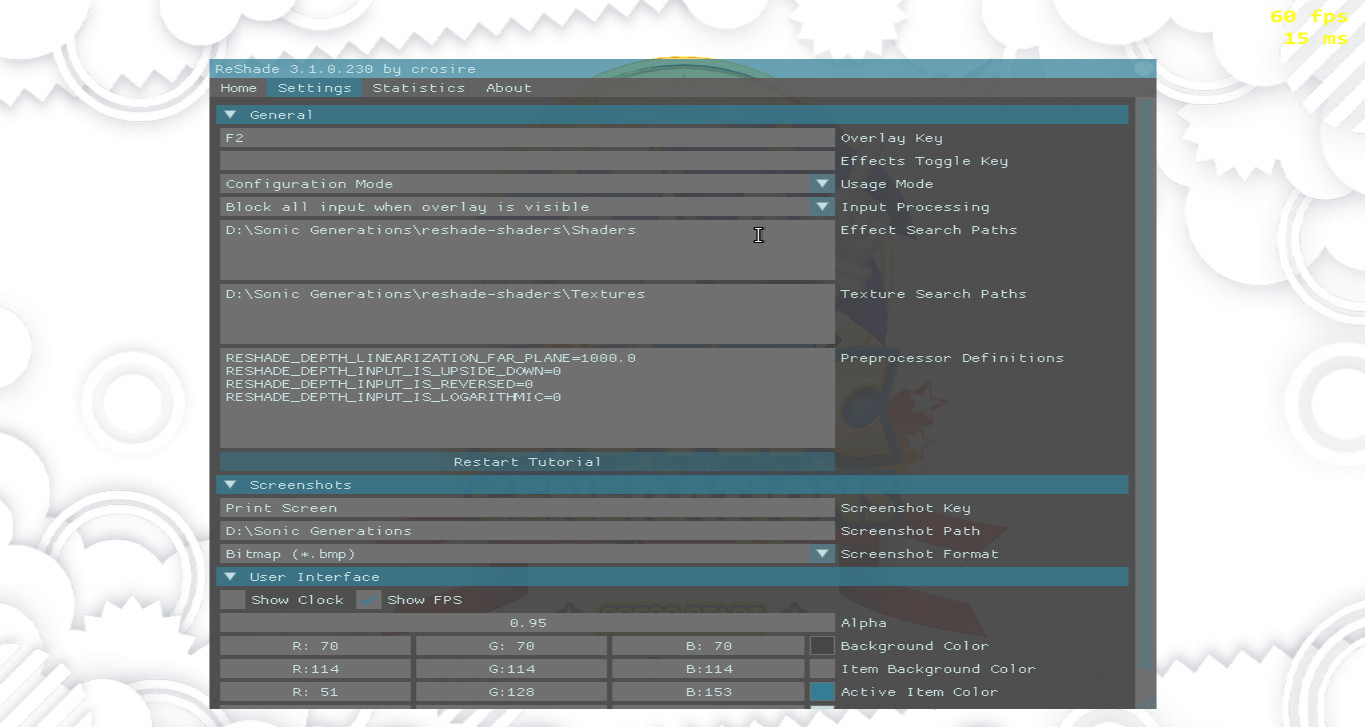Open the Usage Mode dropdown arrow
Screen dimensions: 1365x727
click(x=822, y=184)
